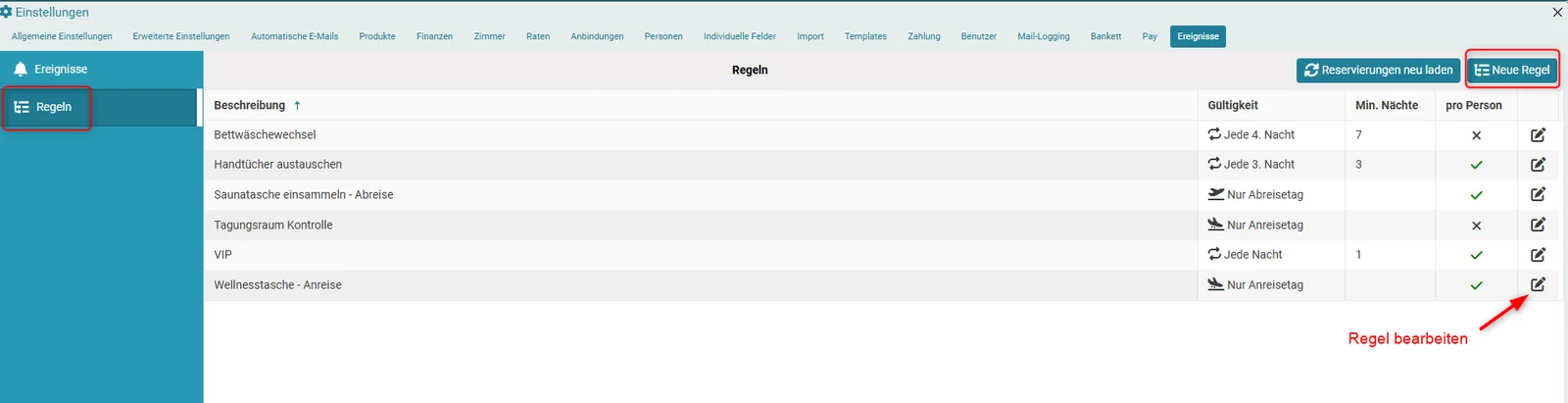Screen dimensions: 1568x403
Task: Go to the Import tab
Action: coord(810,36)
